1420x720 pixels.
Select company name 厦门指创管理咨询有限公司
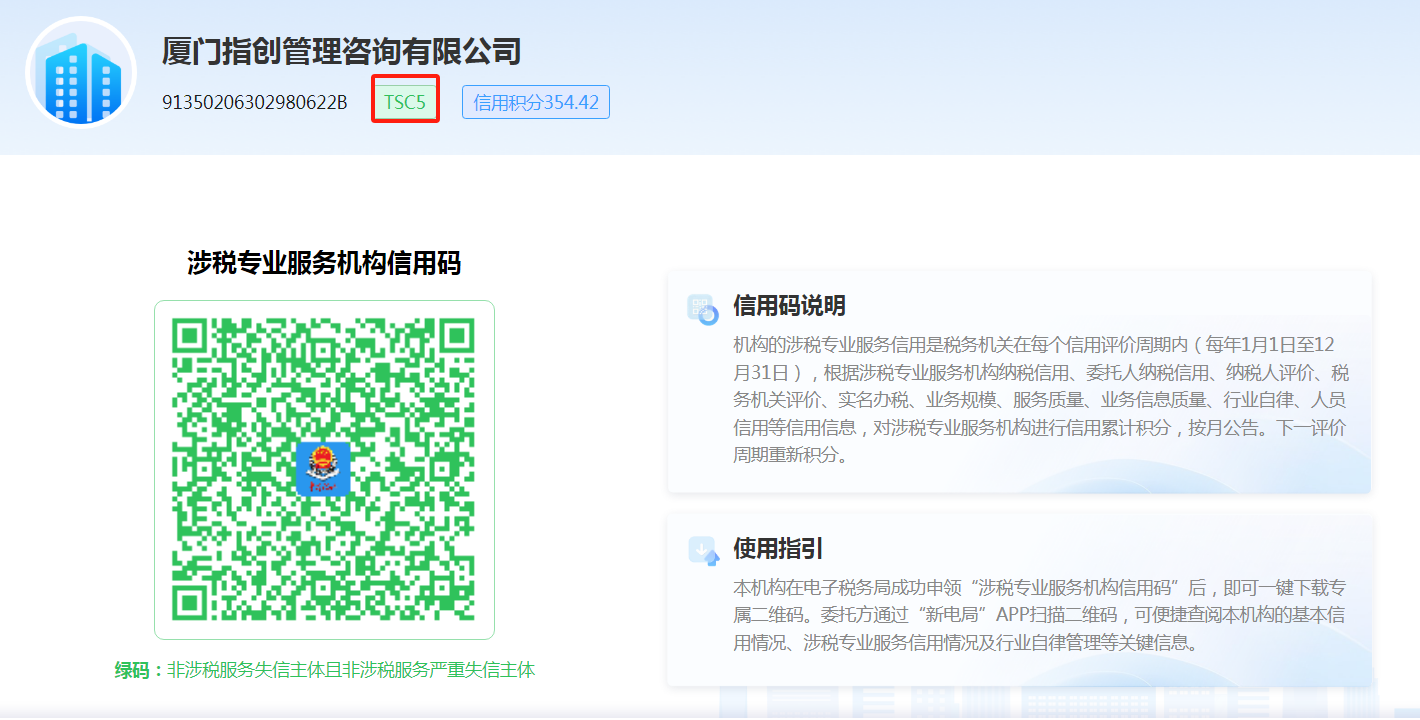342,51
